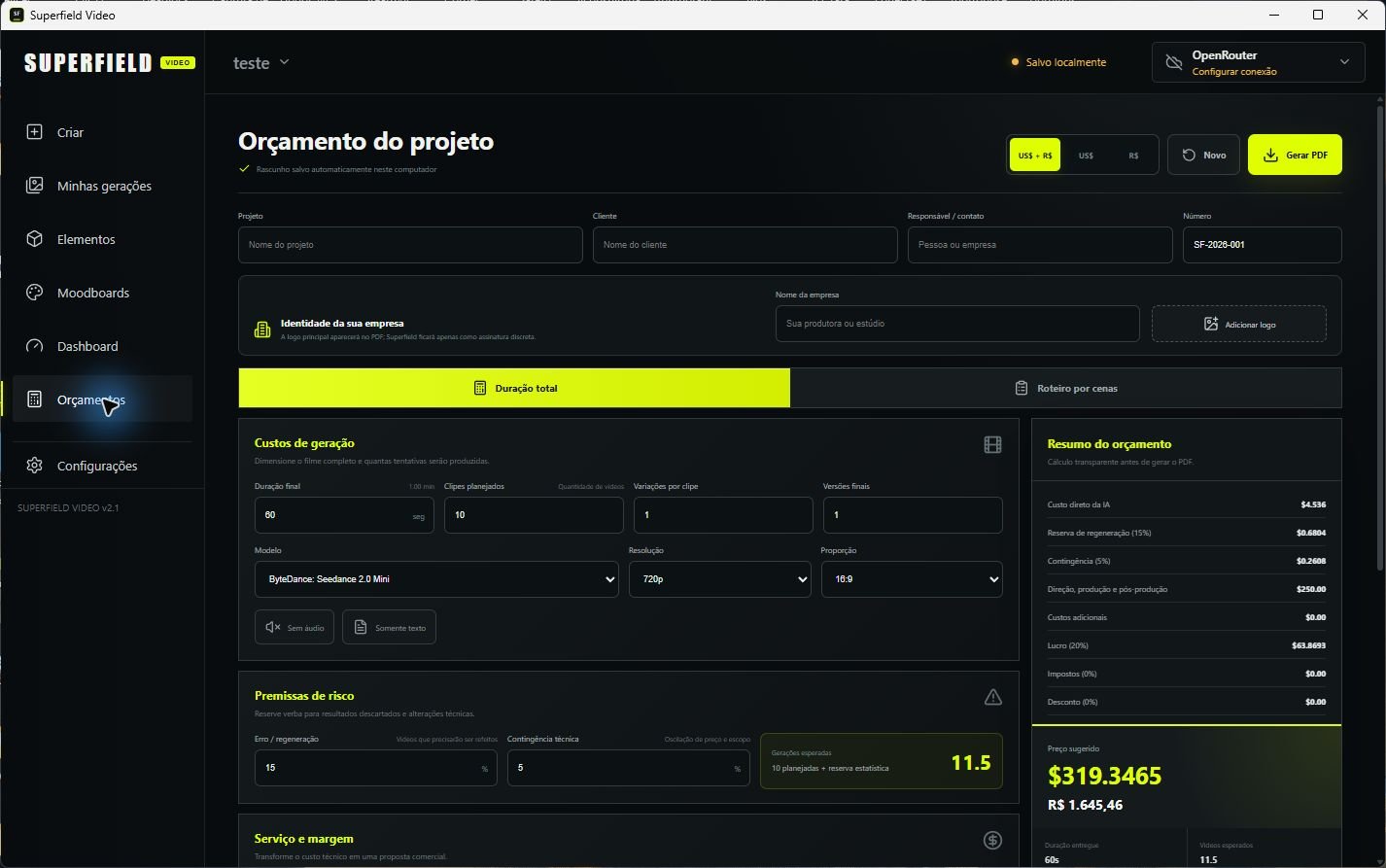This screenshot has height=868, width=1386.
Task: Click the Contingência técnica percentage field
Action: click(x=628, y=768)
